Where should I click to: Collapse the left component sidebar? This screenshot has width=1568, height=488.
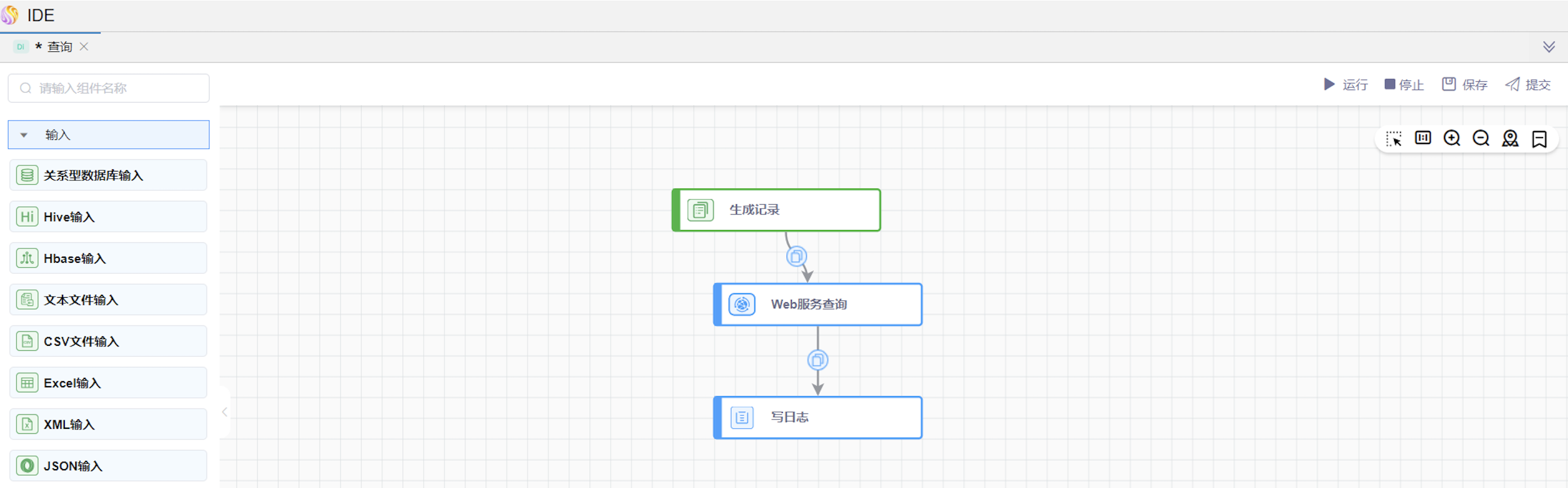click(225, 412)
